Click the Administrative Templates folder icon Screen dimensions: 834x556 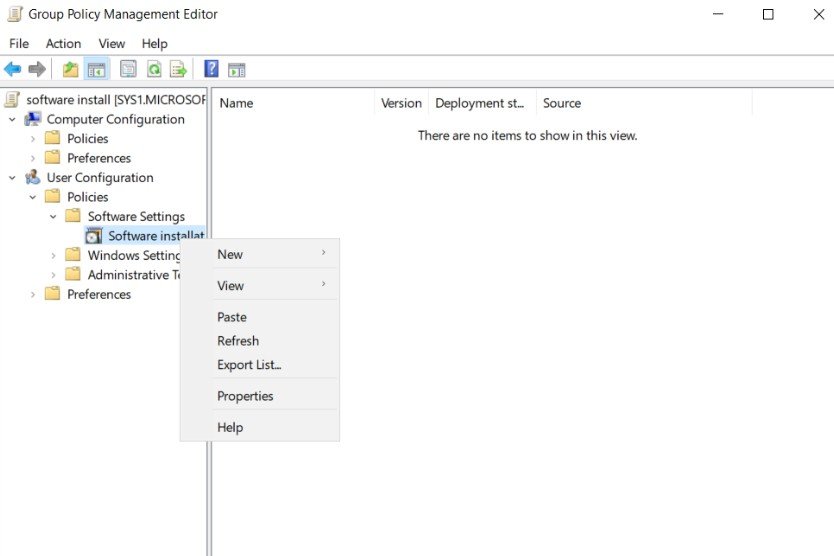(x=73, y=275)
